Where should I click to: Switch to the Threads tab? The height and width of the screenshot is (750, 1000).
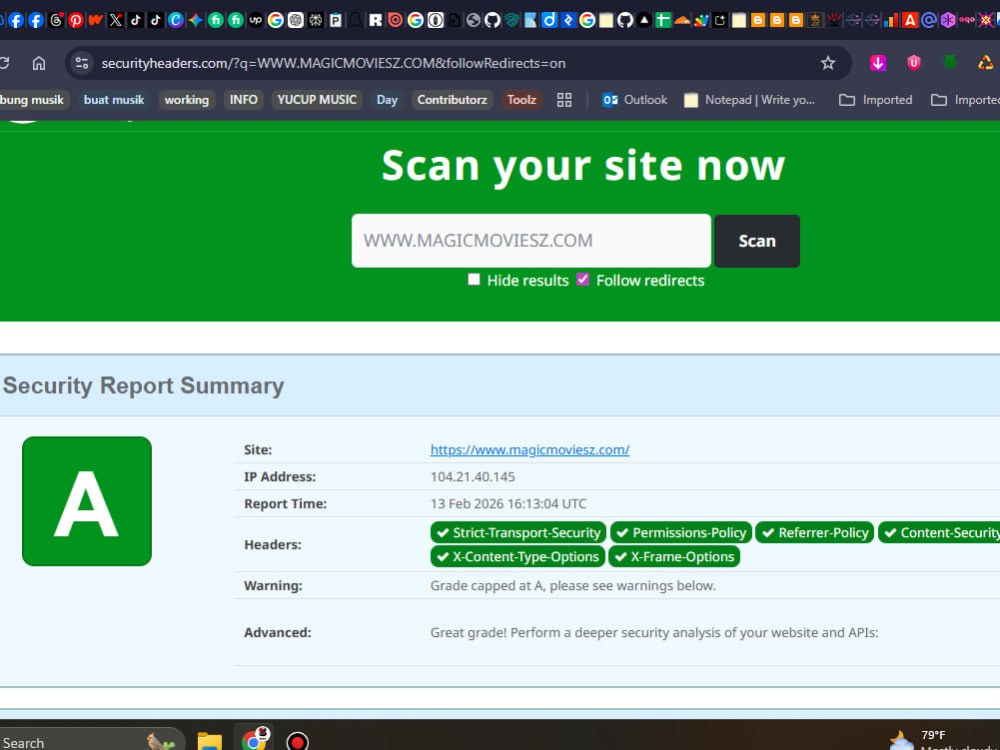[x=56, y=20]
